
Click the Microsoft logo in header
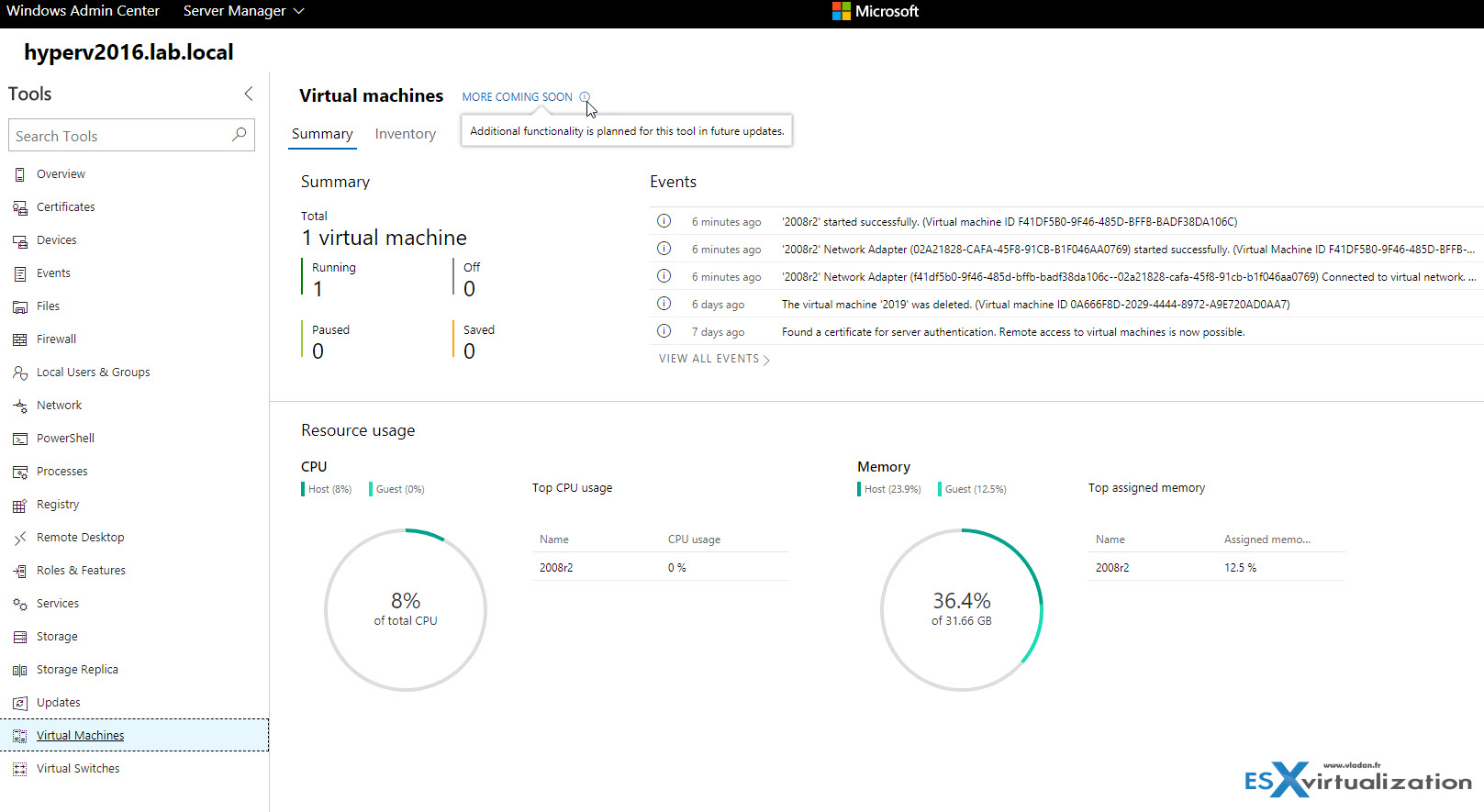pos(876,11)
